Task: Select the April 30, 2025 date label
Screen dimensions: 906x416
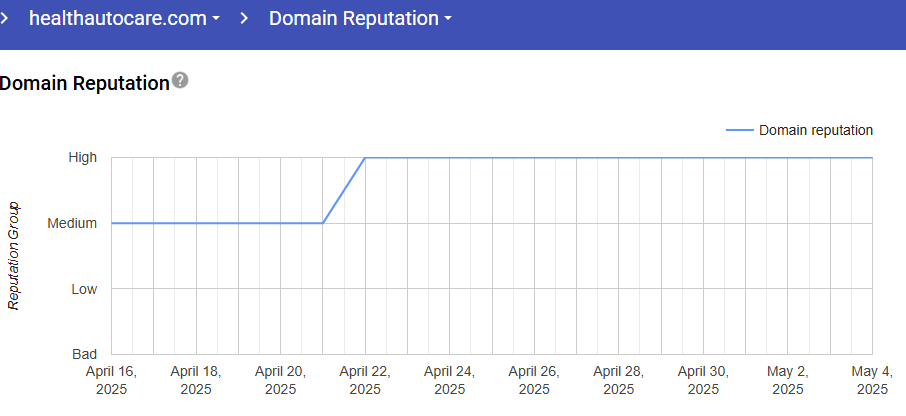Action: pyautogui.click(x=703, y=379)
